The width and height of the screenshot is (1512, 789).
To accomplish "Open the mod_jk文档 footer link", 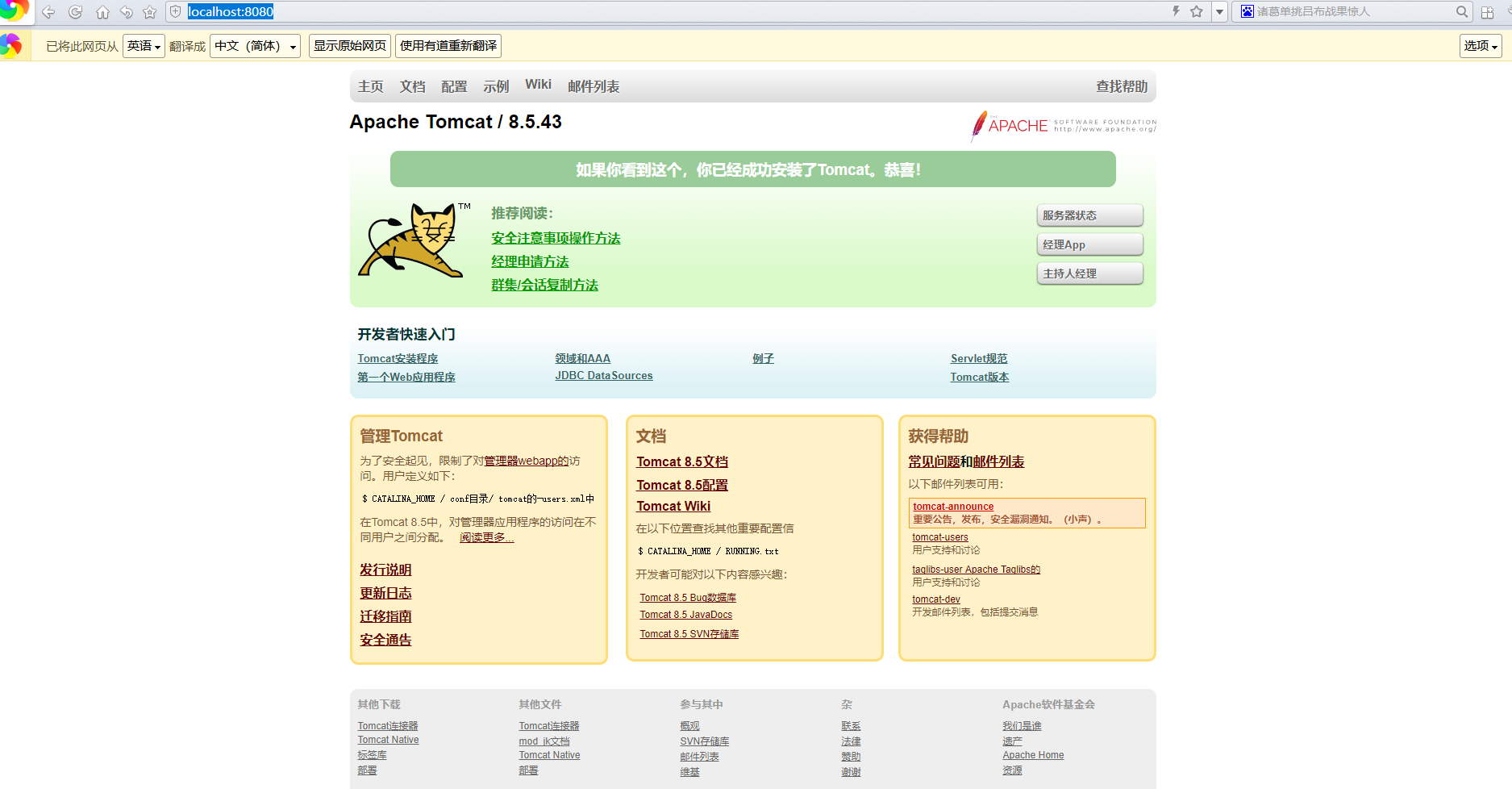I will [544, 741].
